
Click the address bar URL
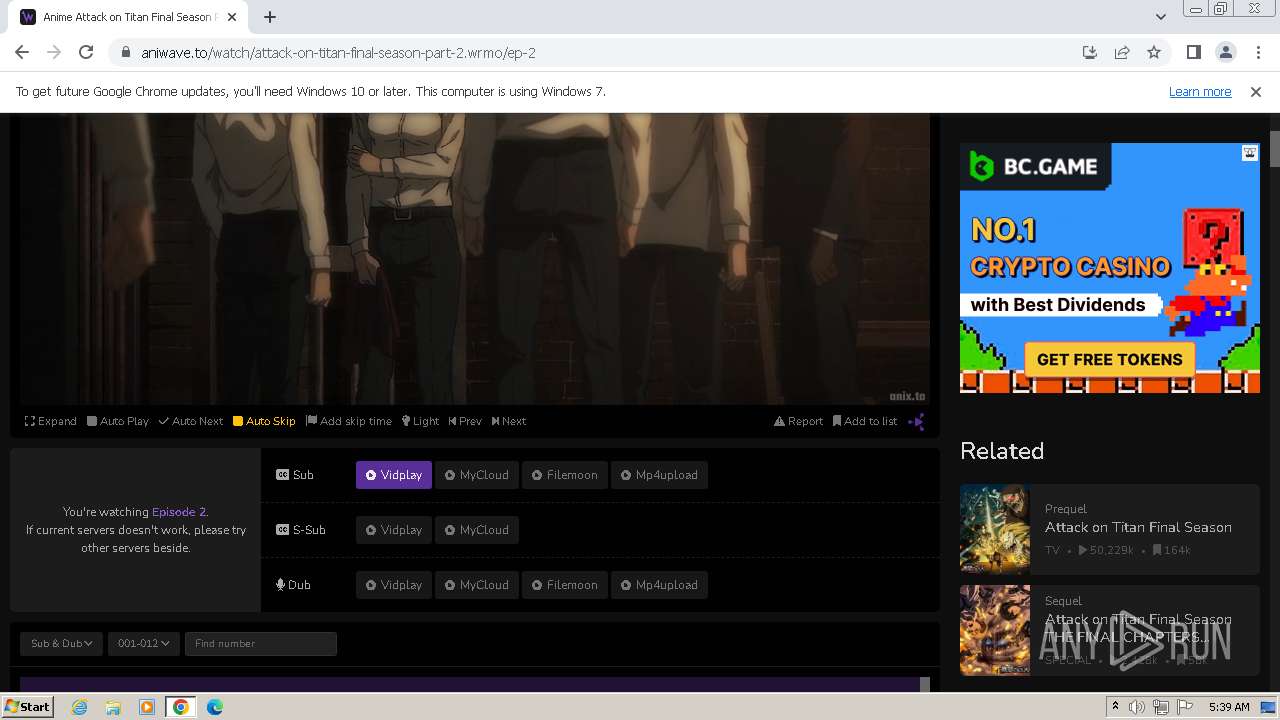(338, 52)
